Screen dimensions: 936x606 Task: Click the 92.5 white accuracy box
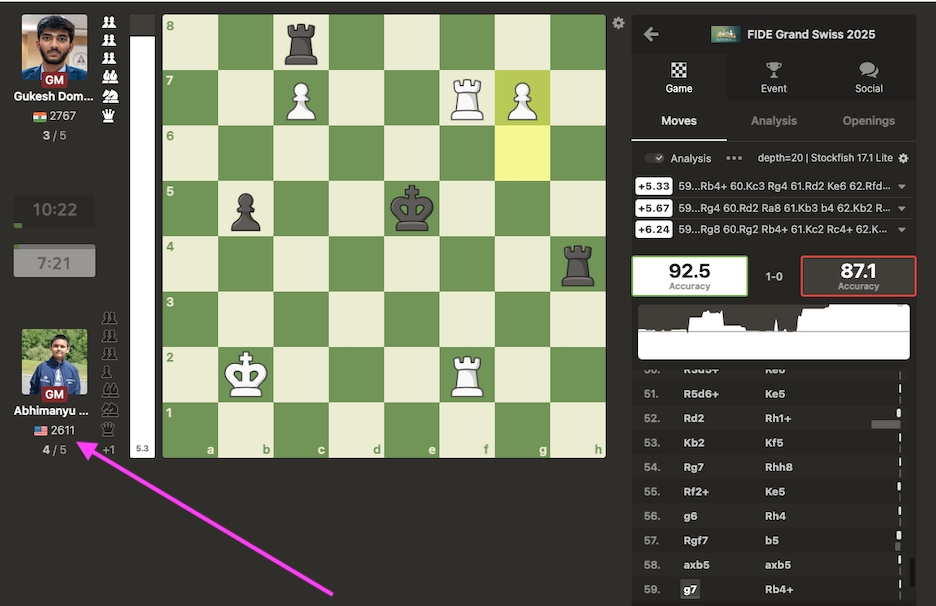click(689, 276)
